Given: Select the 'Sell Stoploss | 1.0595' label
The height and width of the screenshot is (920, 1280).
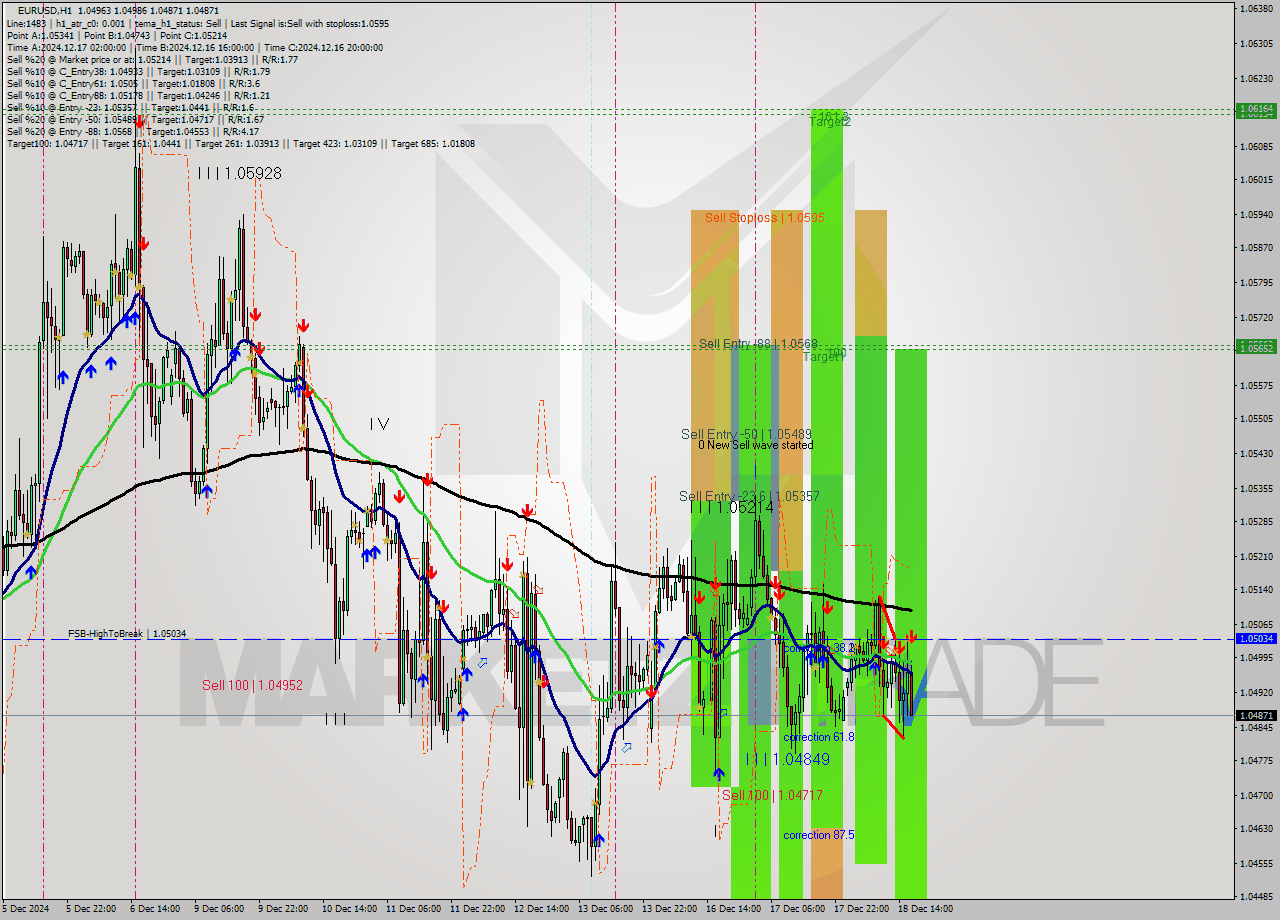Looking at the screenshot, I should (x=764, y=217).
